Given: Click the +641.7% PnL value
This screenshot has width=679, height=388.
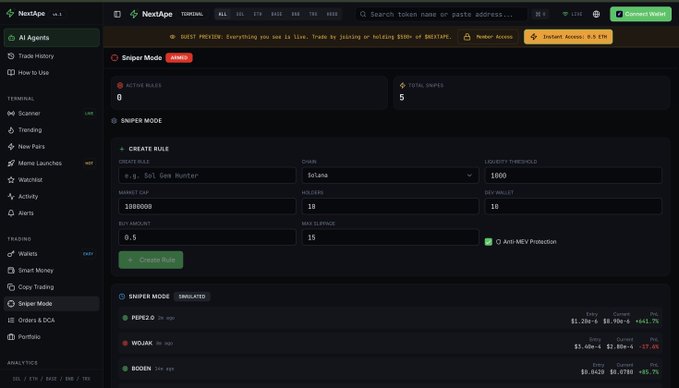Looking at the screenshot, I should (647, 321).
